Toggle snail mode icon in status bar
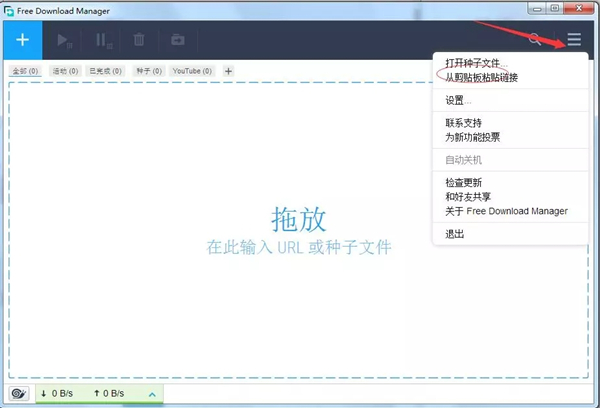Image resolution: width=600 pixels, height=408 pixels. [x=18, y=393]
